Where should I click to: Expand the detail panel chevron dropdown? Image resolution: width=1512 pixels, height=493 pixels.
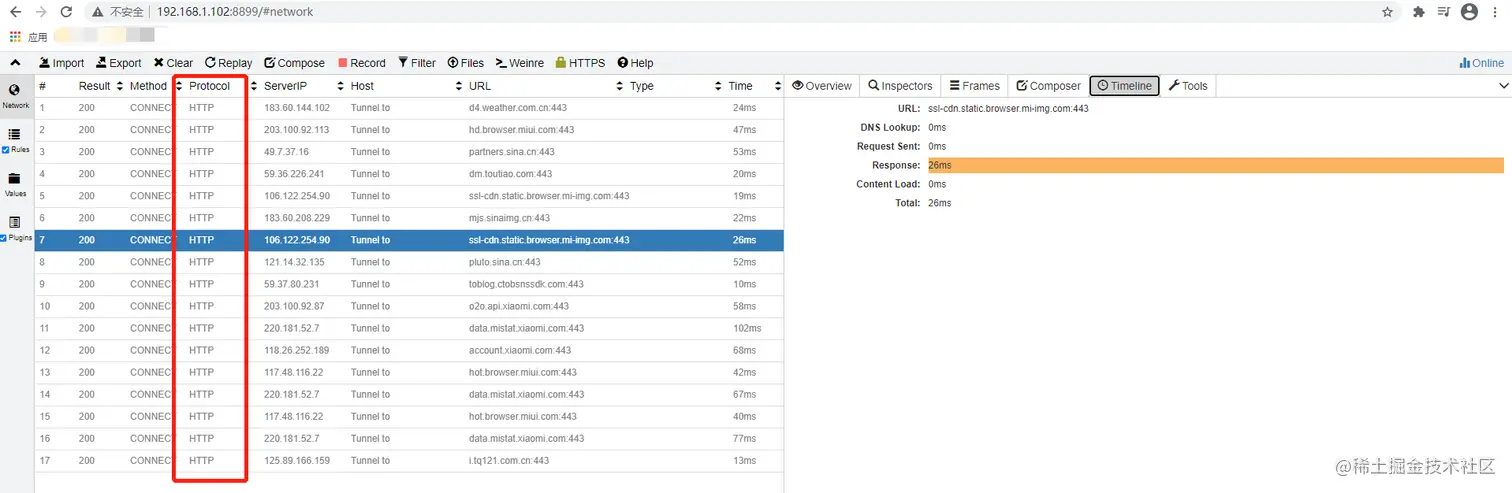tap(1503, 86)
